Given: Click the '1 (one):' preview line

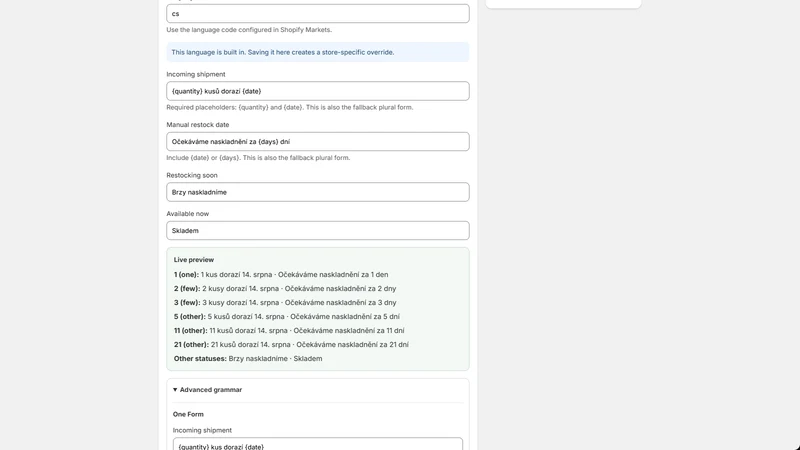Looking at the screenshot, I should click(x=281, y=274).
